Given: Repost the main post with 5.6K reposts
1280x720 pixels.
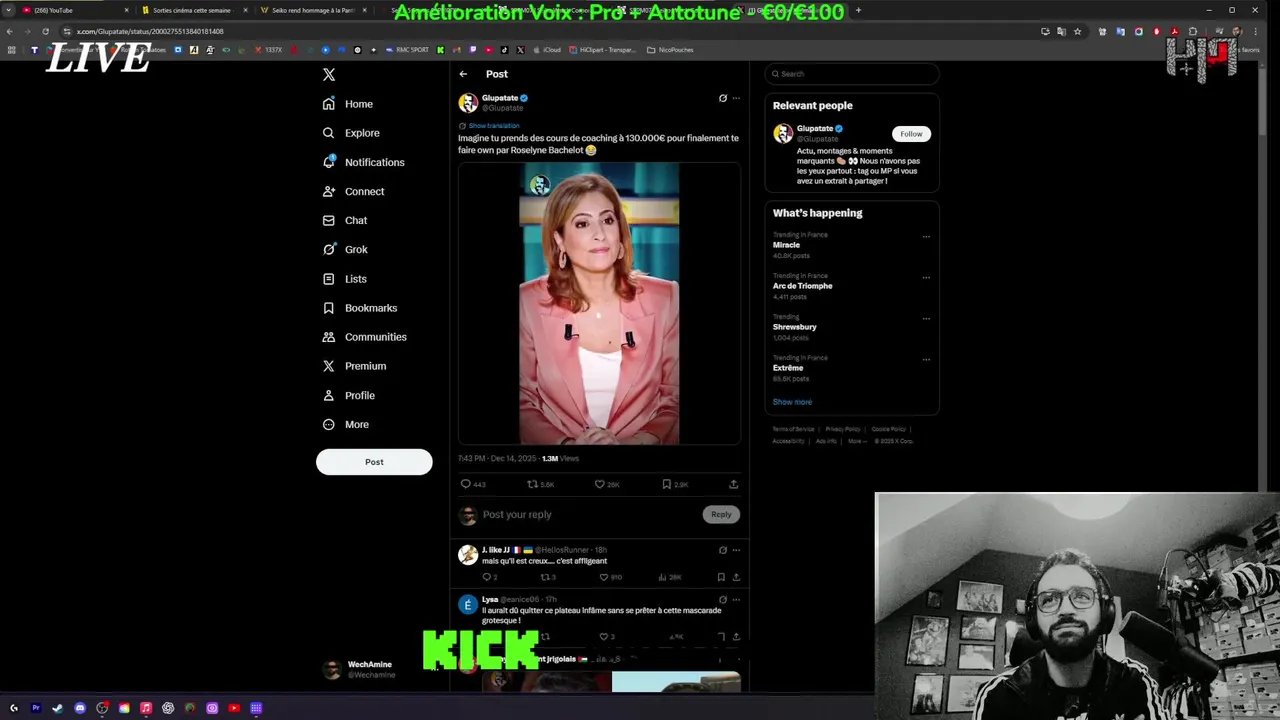Looking at the screenshot, I should tap(540, 484).
